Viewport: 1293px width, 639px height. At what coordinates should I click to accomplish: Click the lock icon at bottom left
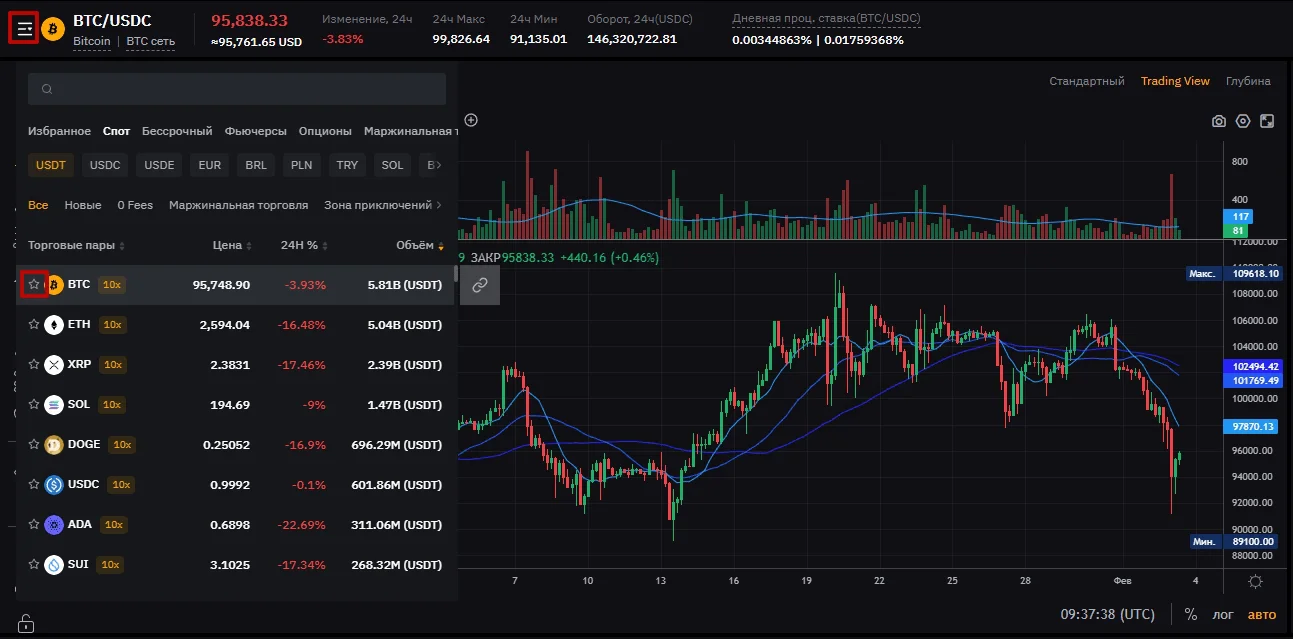26,623
